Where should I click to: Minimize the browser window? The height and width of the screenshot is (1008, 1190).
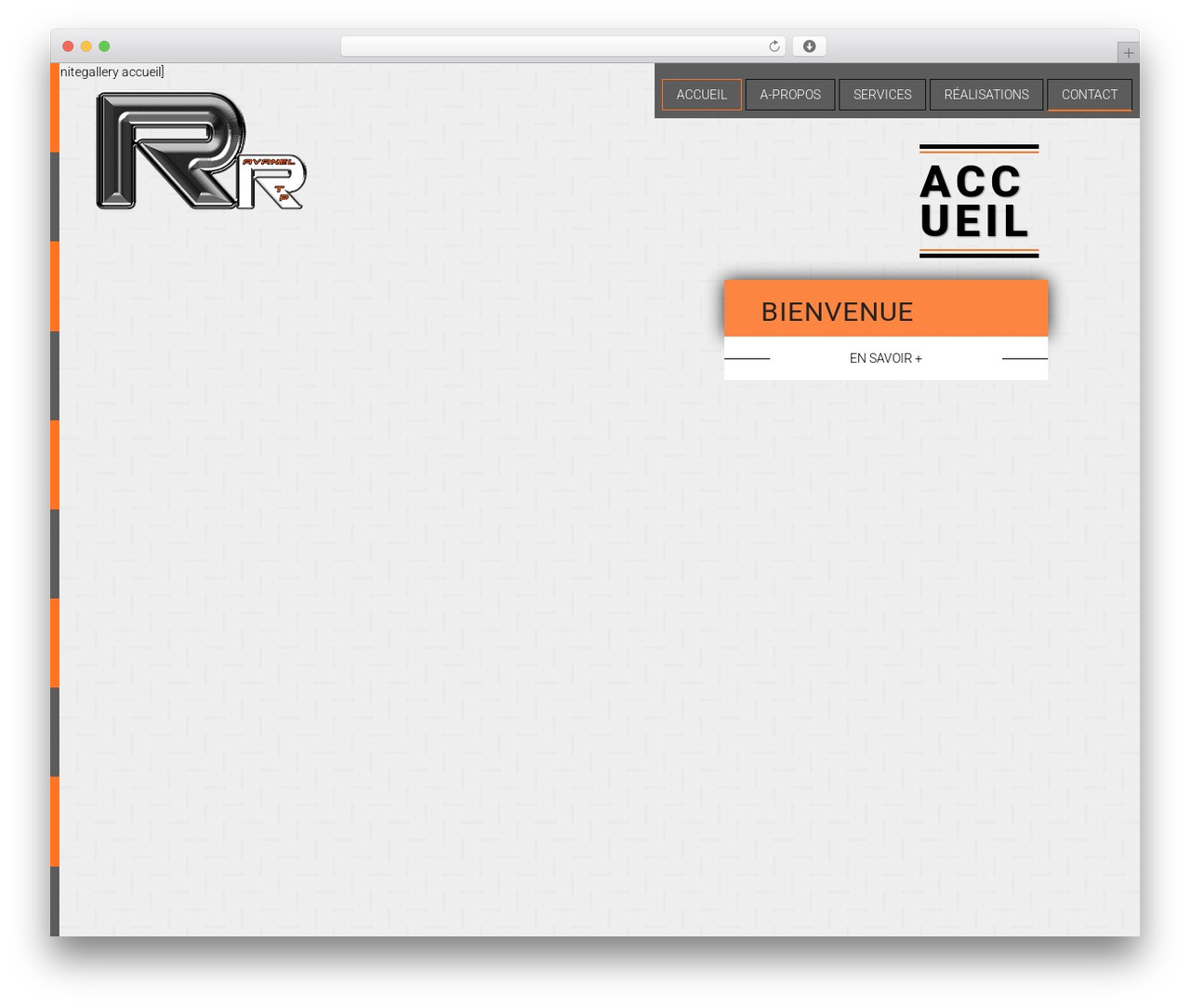point(86,46)
